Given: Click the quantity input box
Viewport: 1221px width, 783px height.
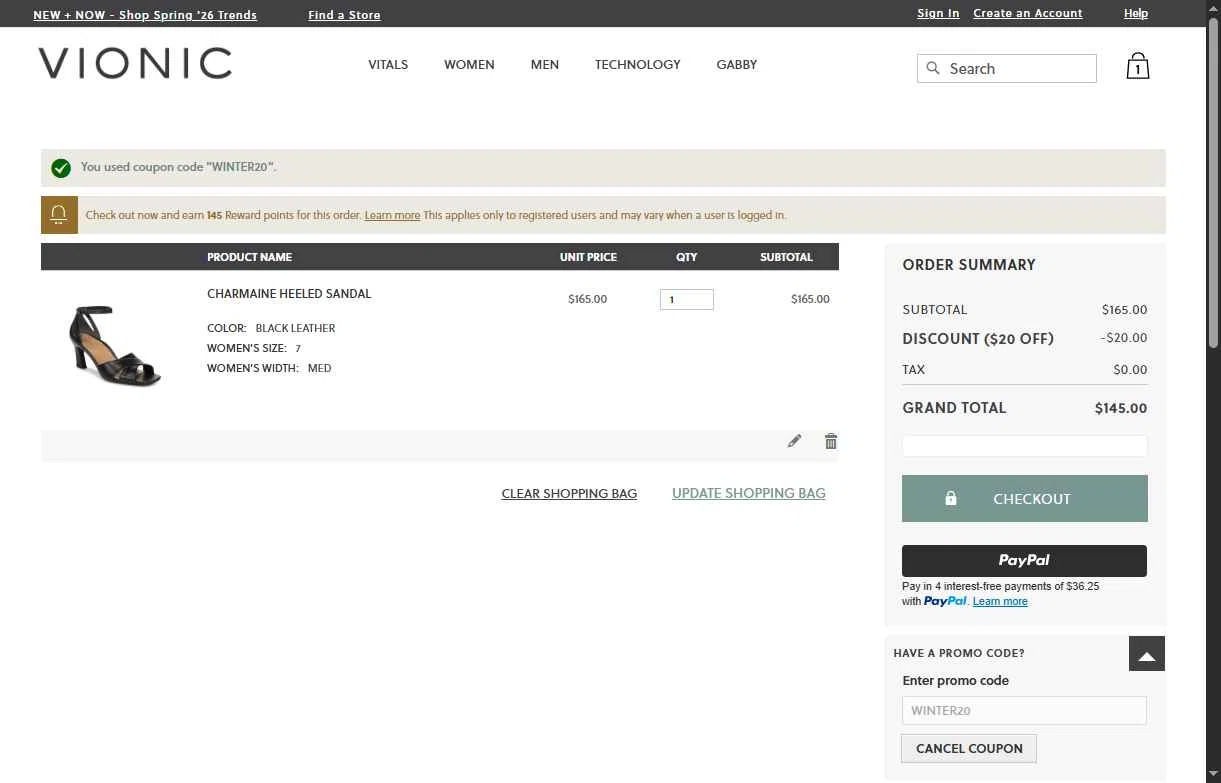Looking at the screenshot, I should [x=687, y=299].
